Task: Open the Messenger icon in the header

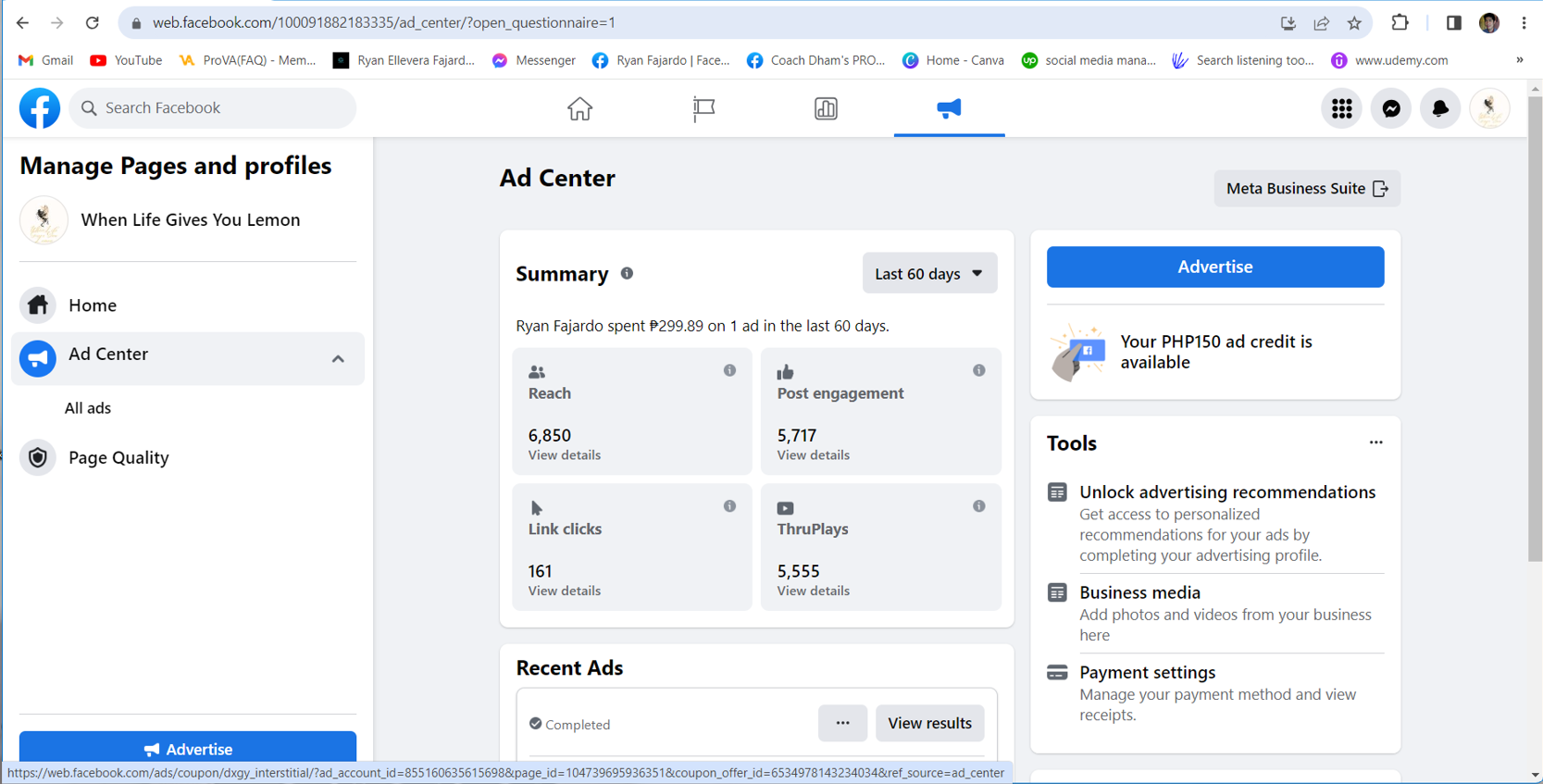Action: [1390, 108]
